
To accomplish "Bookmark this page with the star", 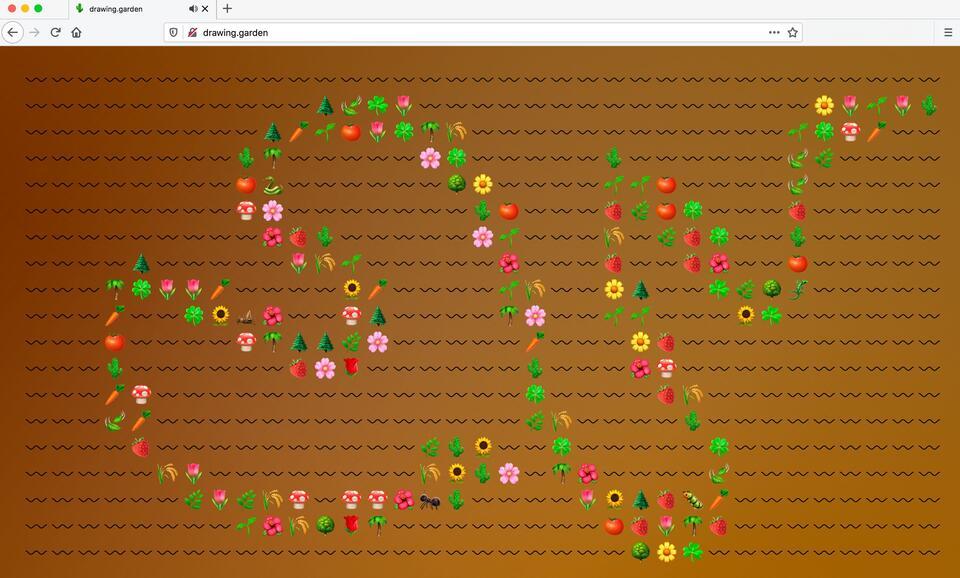I will coord(792,32).
